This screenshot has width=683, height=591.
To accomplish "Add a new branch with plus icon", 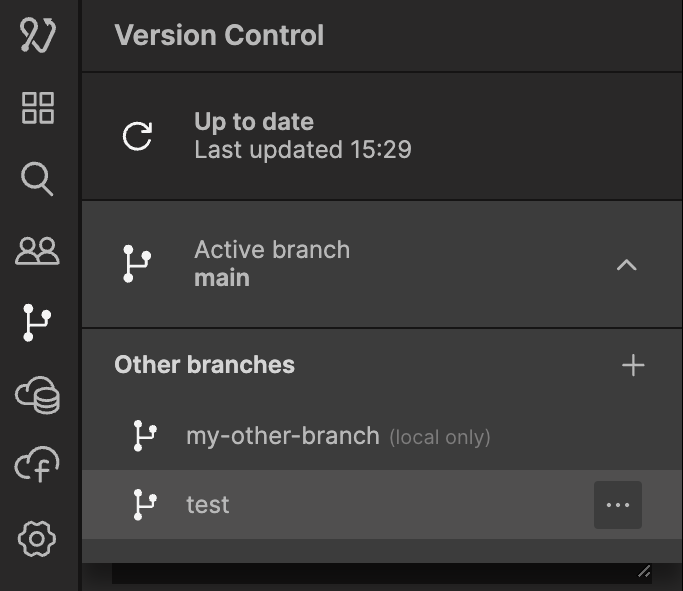I will coord(633,365).
